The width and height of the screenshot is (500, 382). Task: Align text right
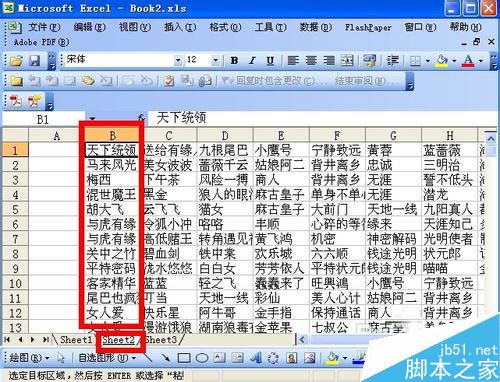tap(329, 61)
